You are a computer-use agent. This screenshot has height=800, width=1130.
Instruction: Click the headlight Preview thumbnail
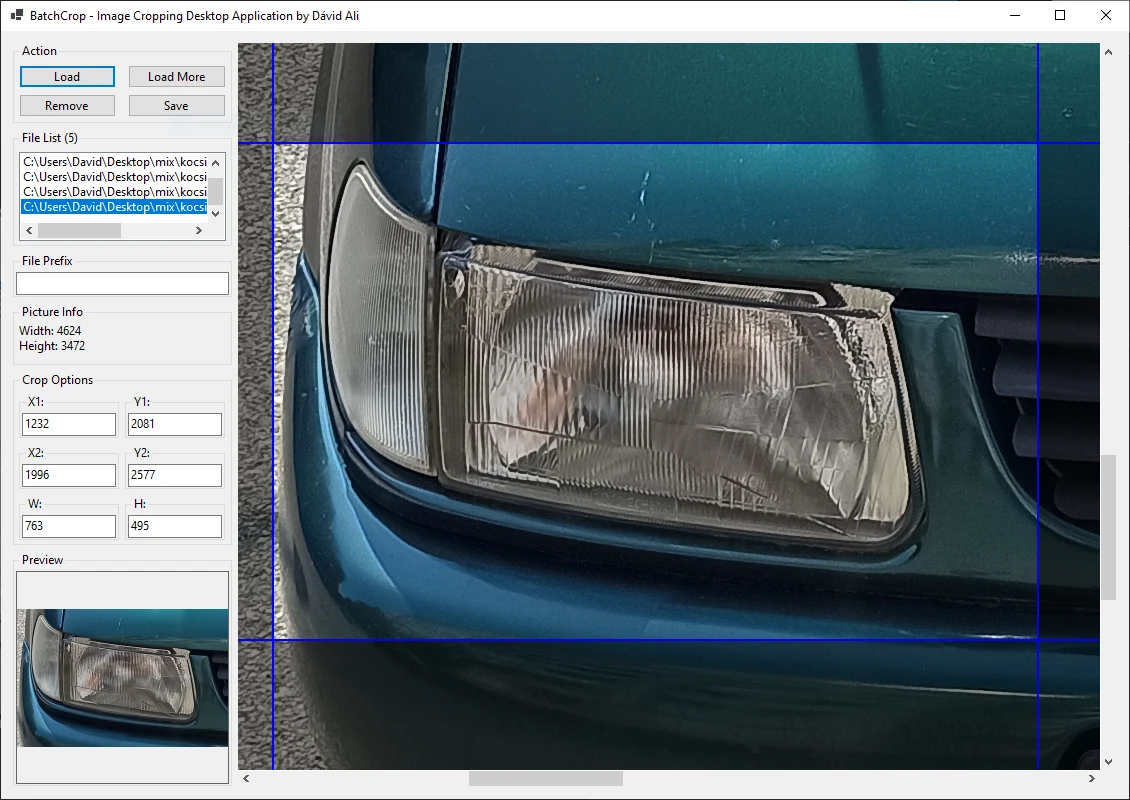[122, 677]
